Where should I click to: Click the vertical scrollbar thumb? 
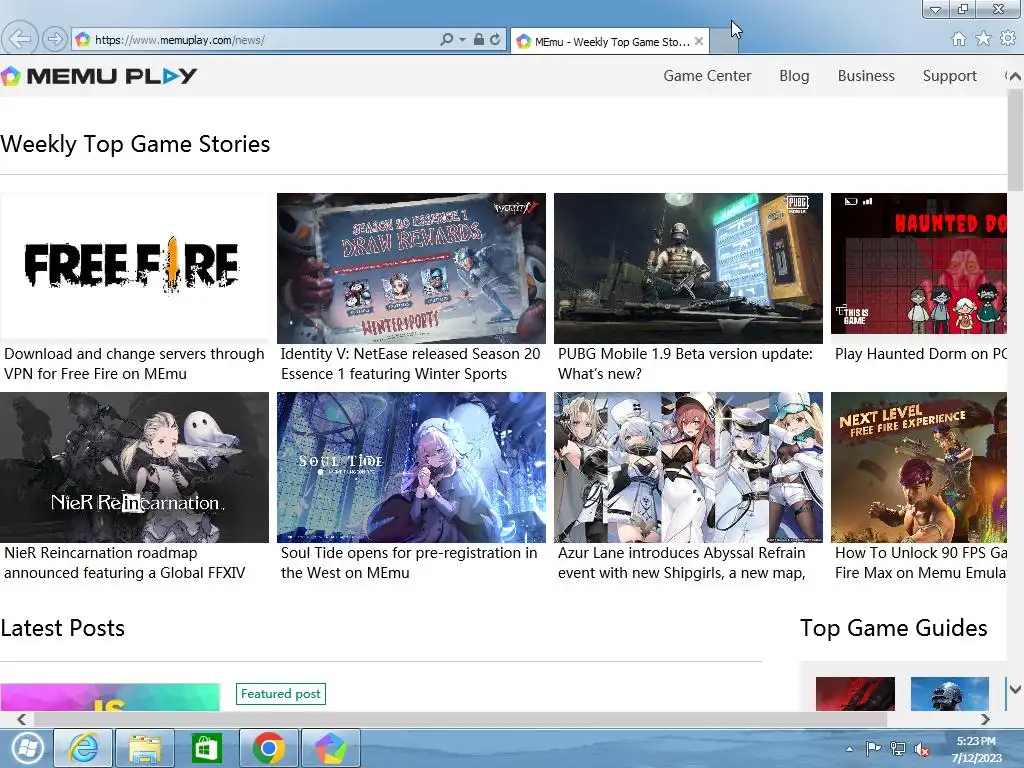click(1015, 140)
